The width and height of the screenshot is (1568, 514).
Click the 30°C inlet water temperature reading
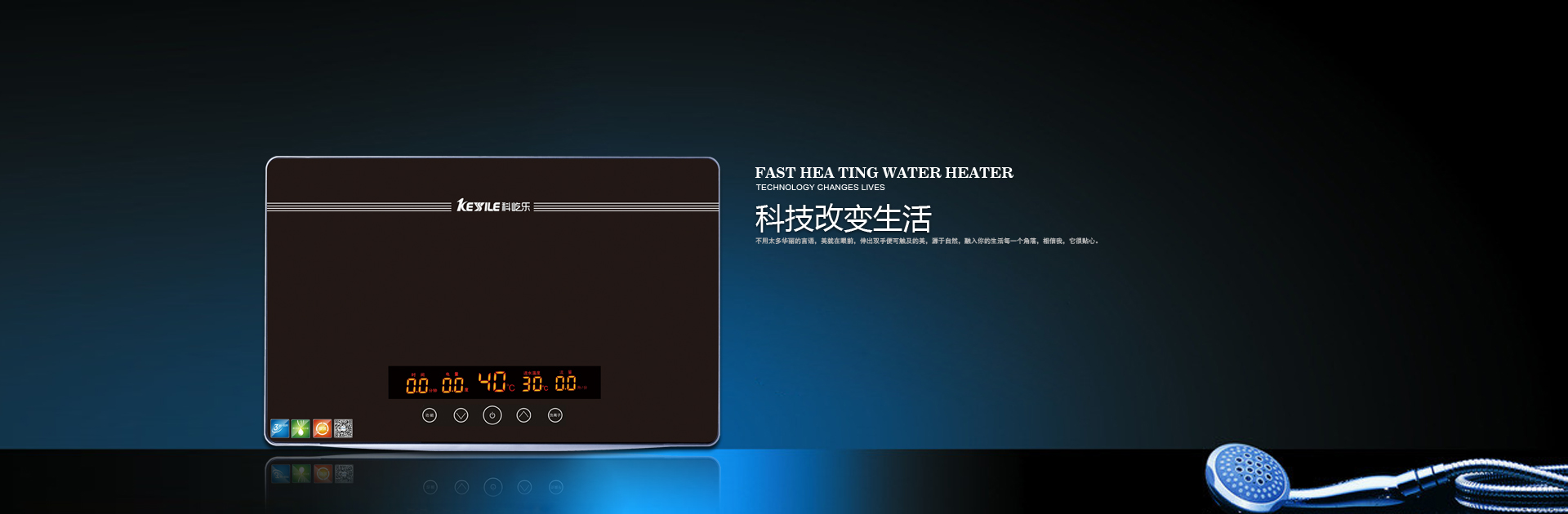coord(534,383)
